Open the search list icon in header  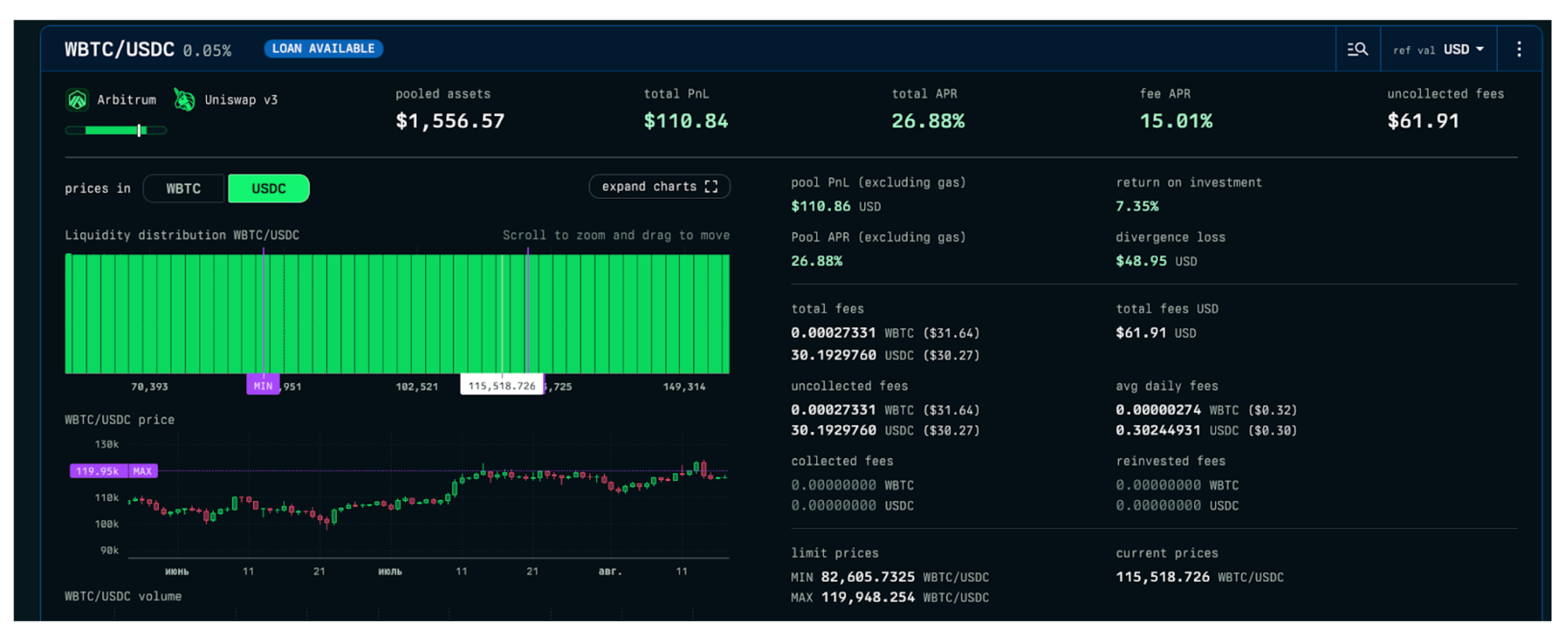coord(1357,49)
